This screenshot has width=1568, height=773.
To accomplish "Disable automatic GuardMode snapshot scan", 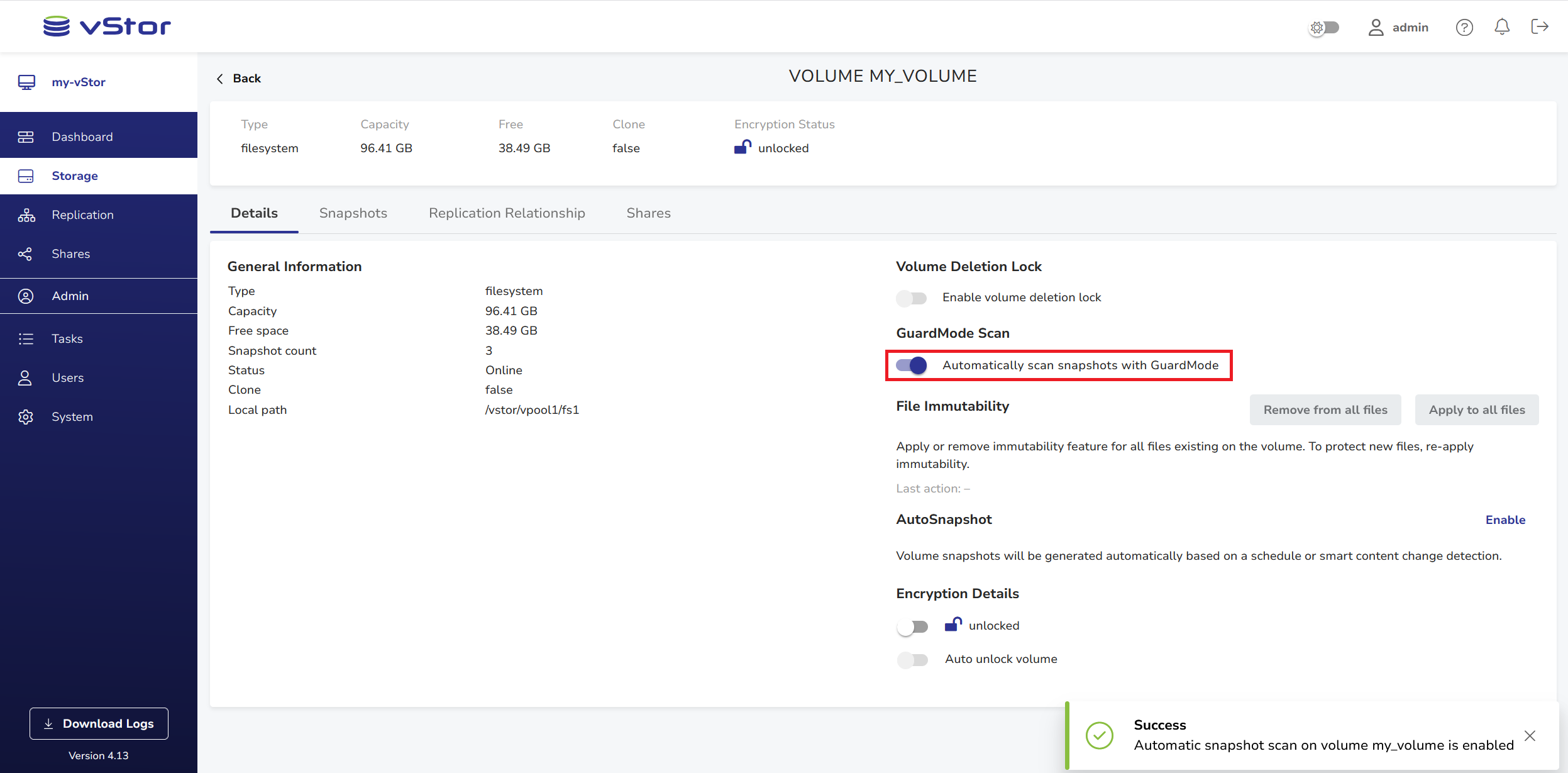I will [912, 365].
